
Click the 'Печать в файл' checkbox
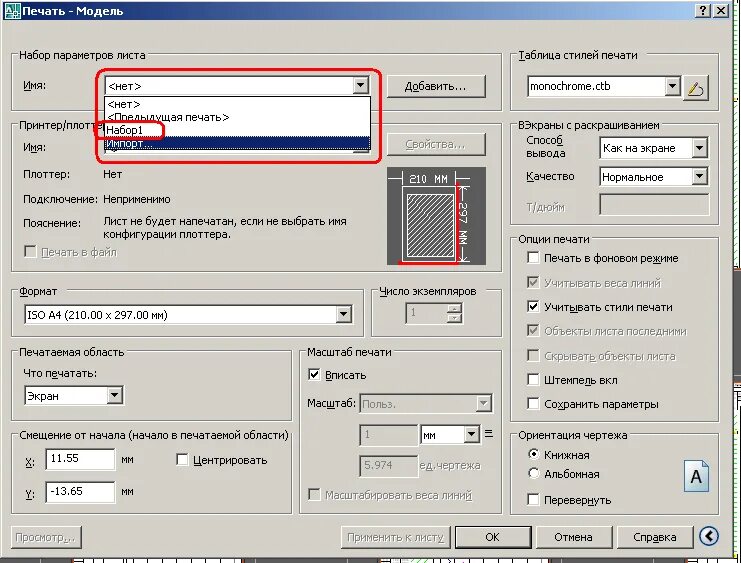tap(30, 251)
